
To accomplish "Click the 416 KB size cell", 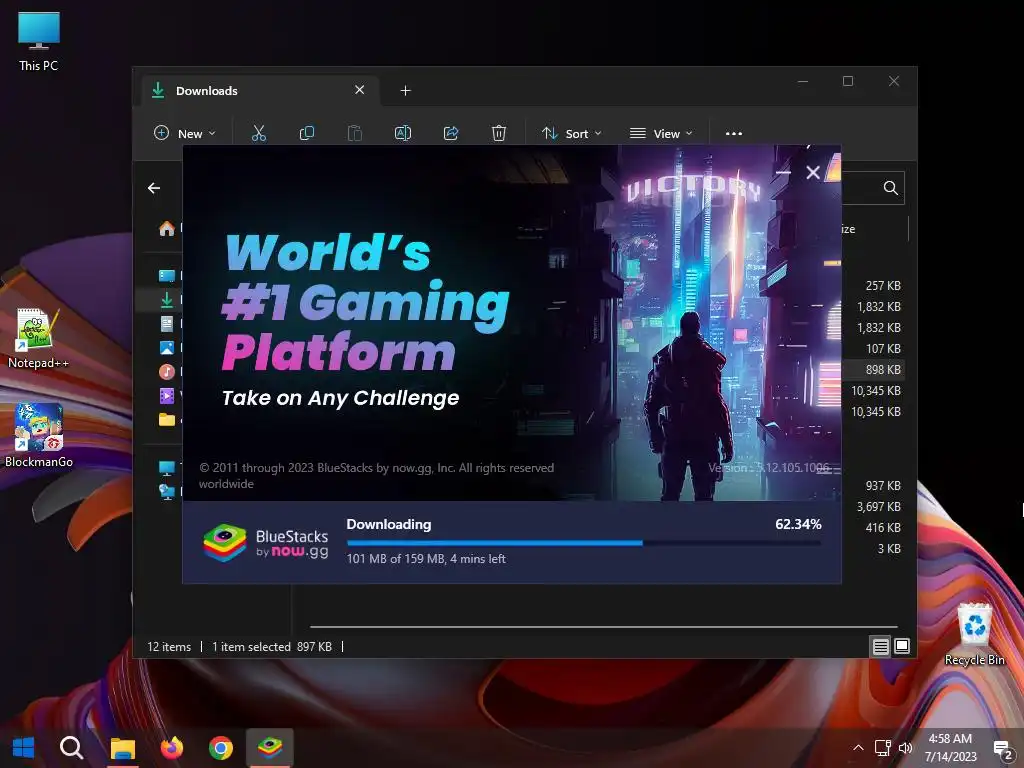I will click(x=883, y=528).
